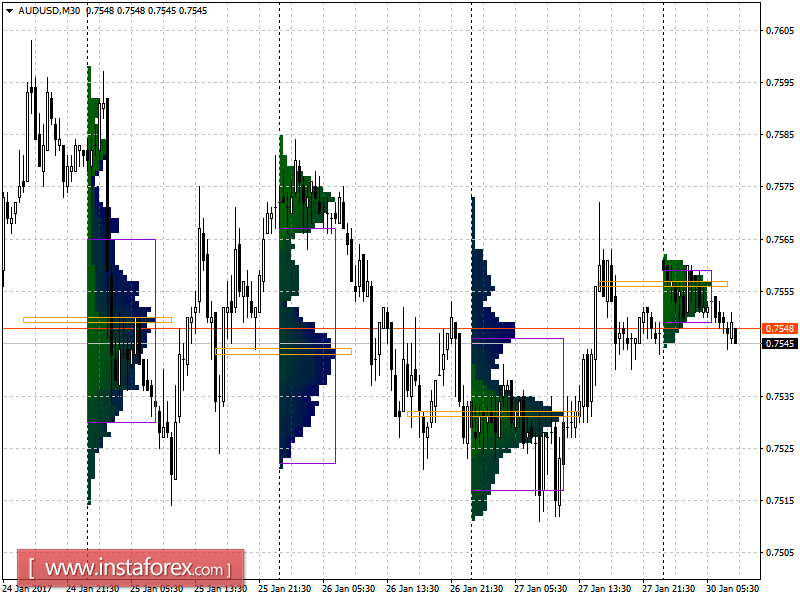Click the 27 Jan 13:30 time label

pos(605,589)
